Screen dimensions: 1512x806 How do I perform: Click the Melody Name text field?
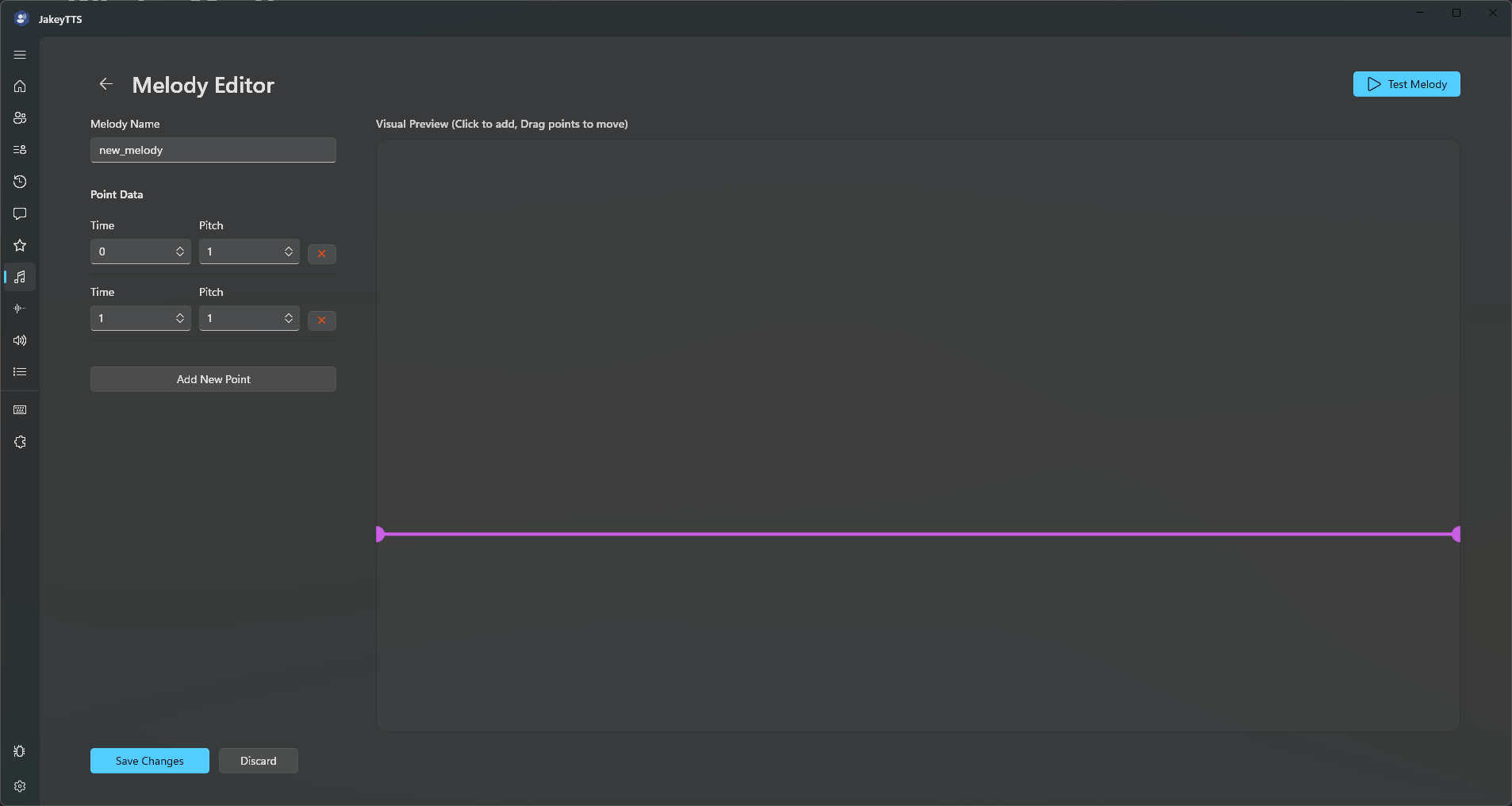213,150
